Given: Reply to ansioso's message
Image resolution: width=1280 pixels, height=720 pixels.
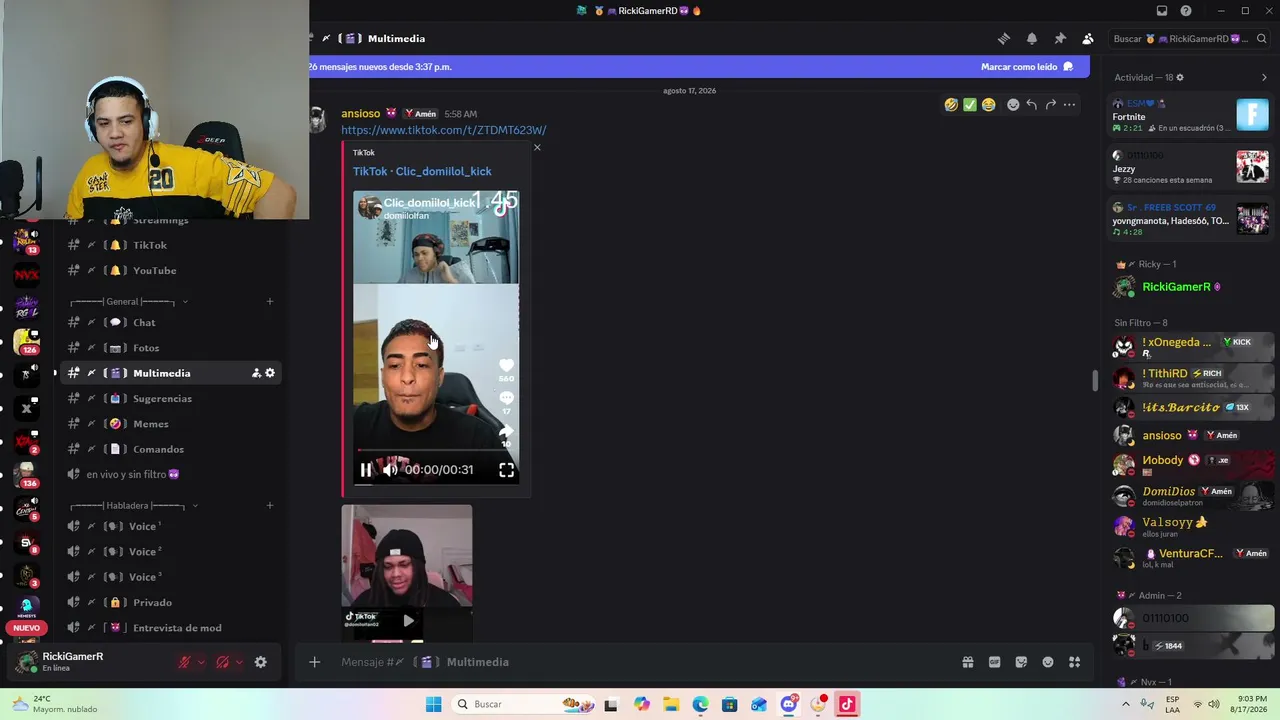Looking at the screenshot, I should click(1032, 105).
